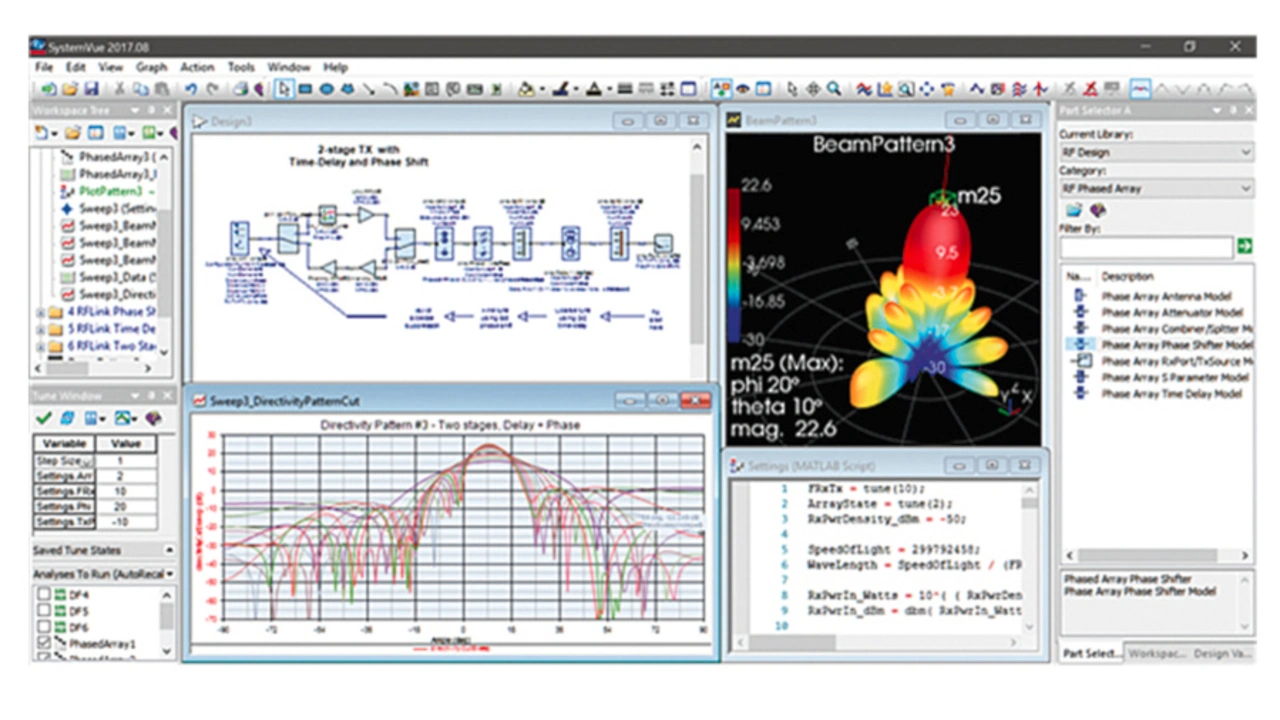Open the Analyses To Run dropdown
The height and width of the screenshot is (720, 1280).
[x=169, y=573]
